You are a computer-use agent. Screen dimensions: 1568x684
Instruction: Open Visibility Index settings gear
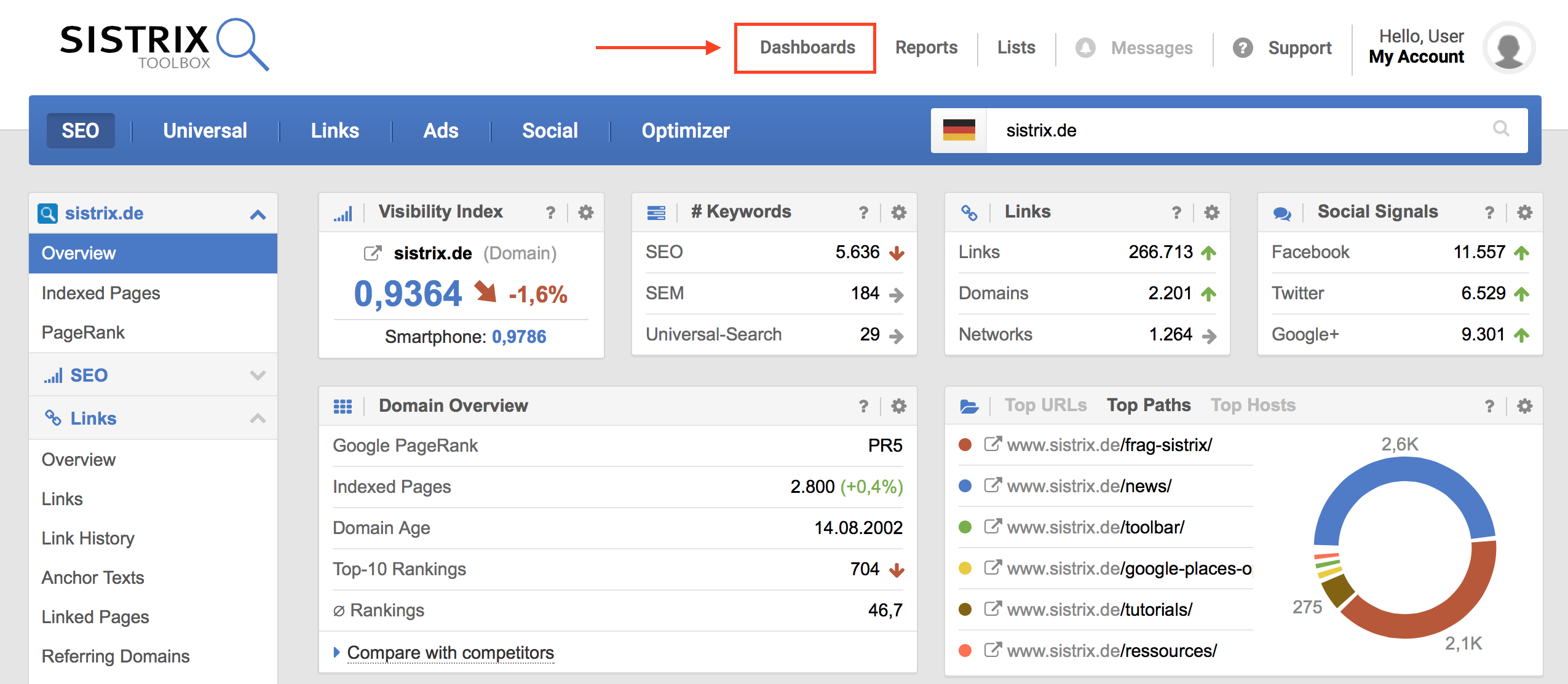click(585, 213)
